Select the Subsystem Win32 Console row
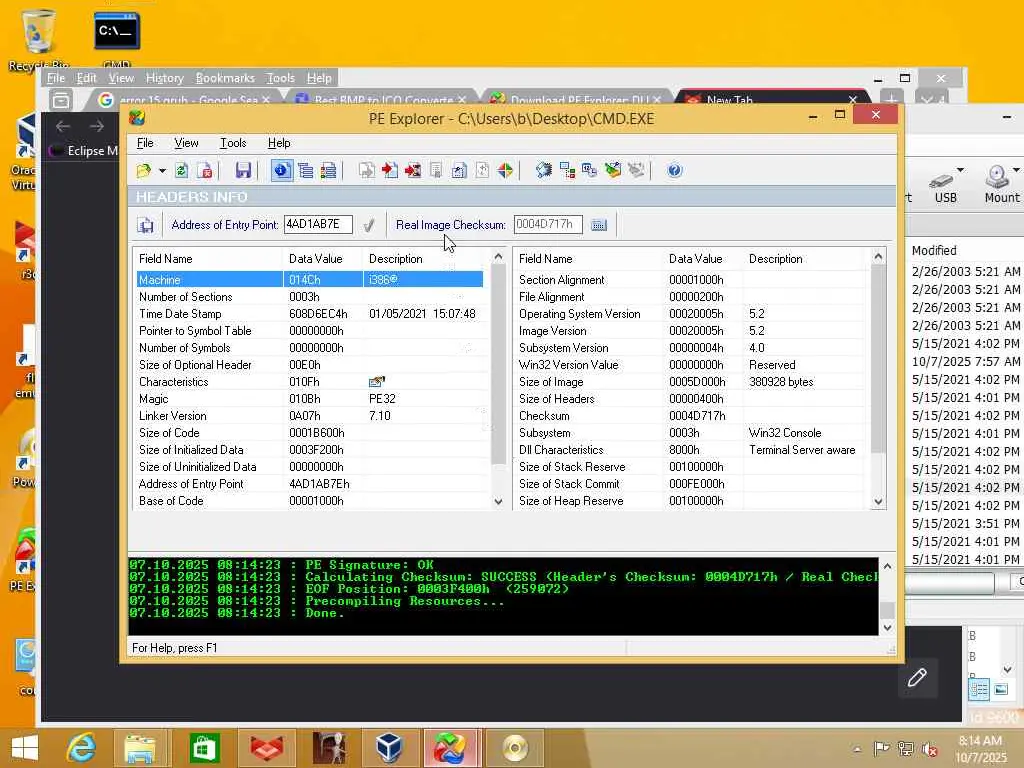Screen dimensions: 1024x768 [x=692, y=432]
